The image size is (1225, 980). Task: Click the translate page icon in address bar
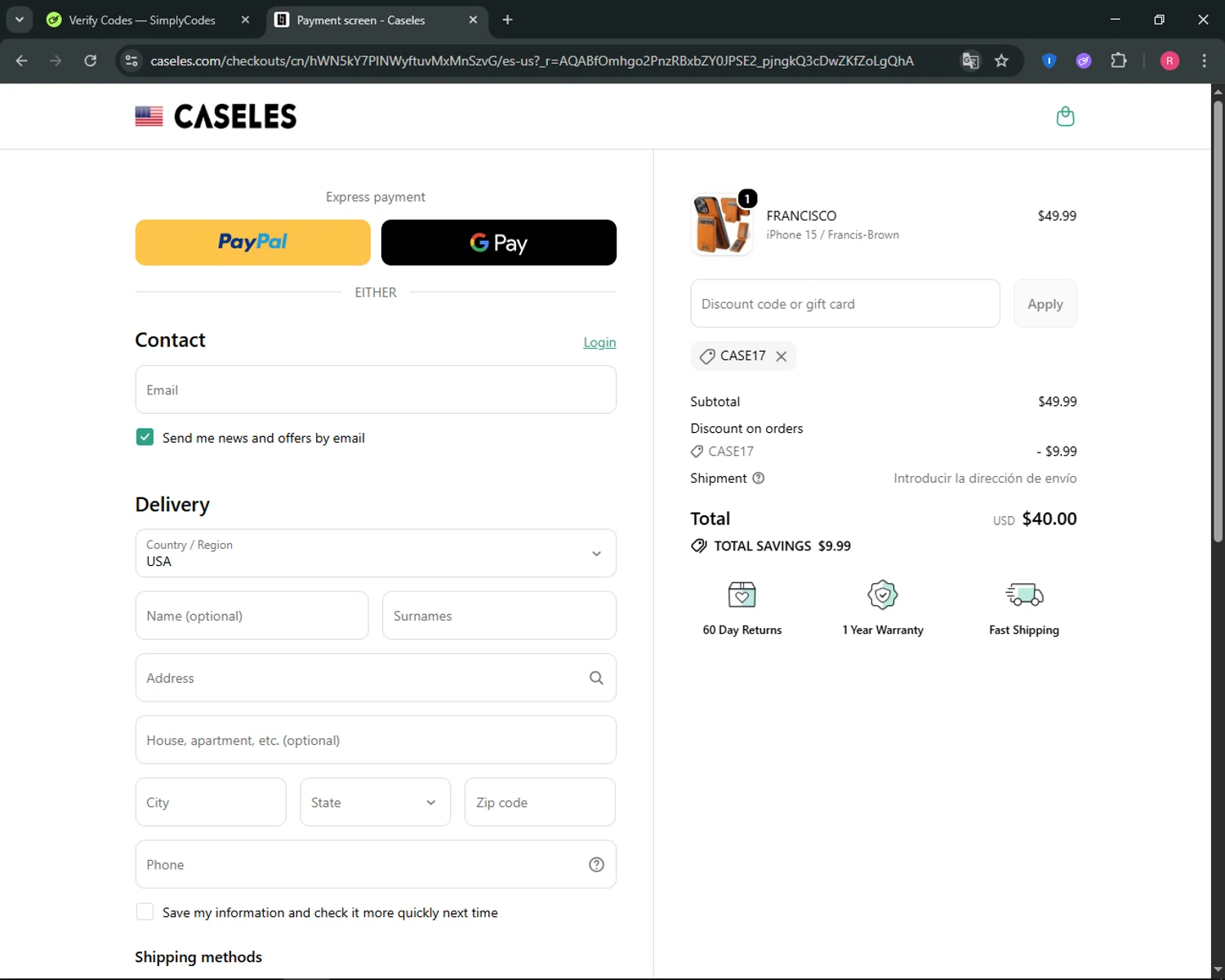tap(970, 60)
